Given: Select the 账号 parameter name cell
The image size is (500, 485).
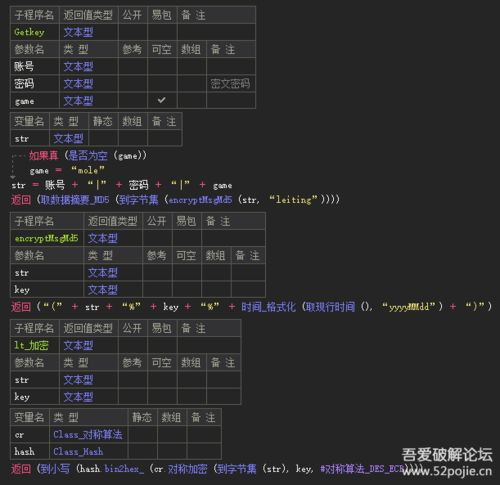Looking at the screenshot, I should point(35,66).
